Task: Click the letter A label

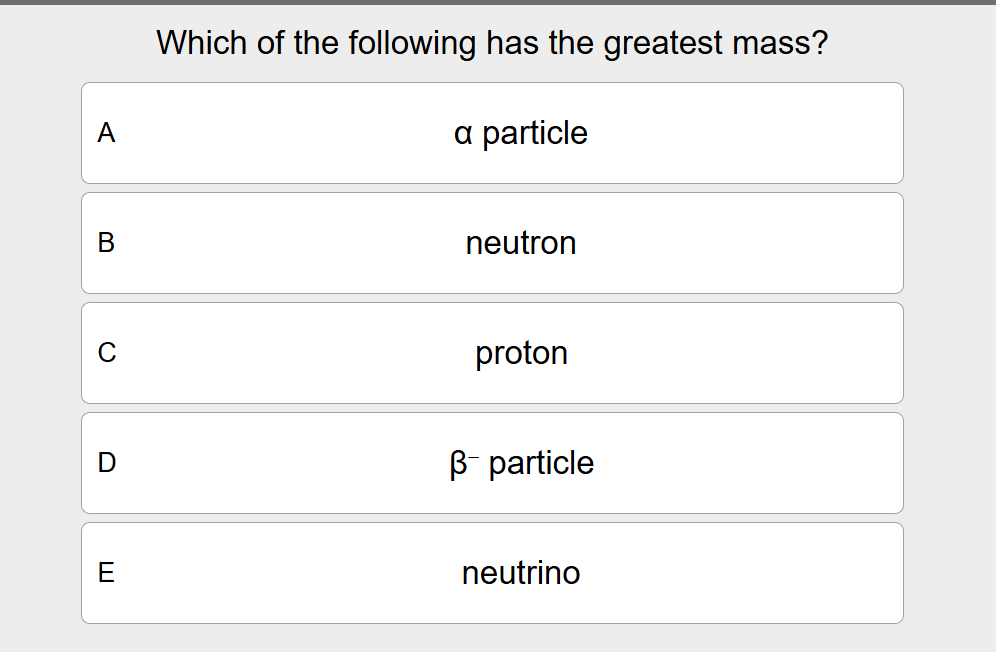Action: click(106, 133)
